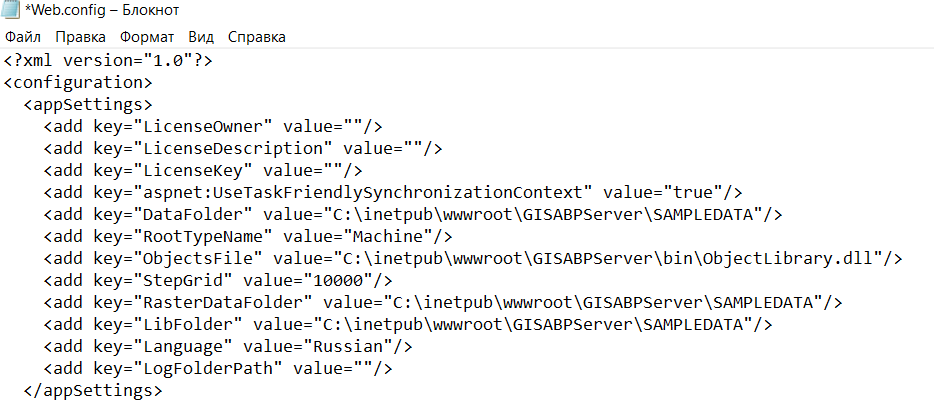Screen dimensions: 934x401
Task: Open the Правка menu
Action: [x=80, y=37]
